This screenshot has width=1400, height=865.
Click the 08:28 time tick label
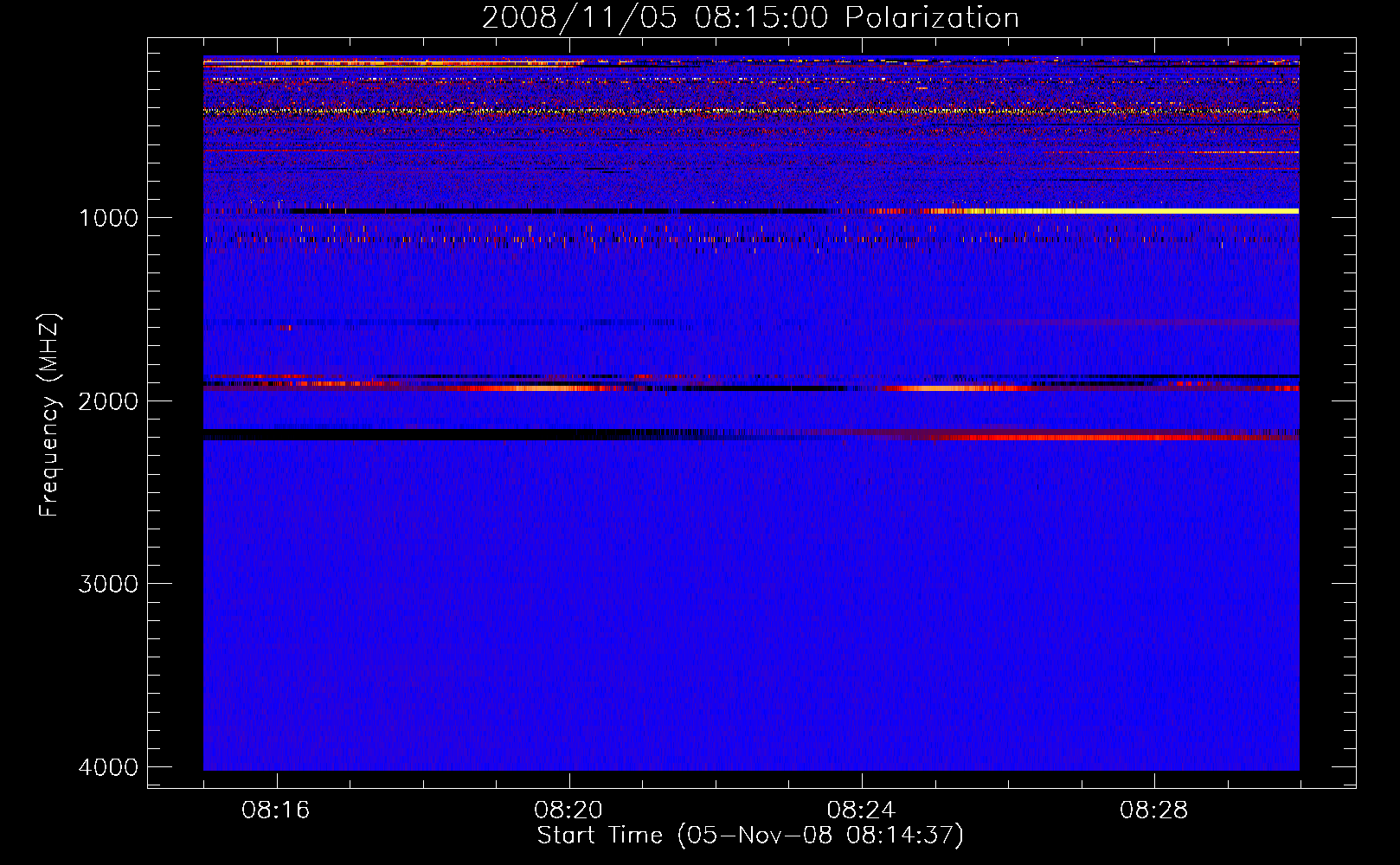coord(1153,811)
